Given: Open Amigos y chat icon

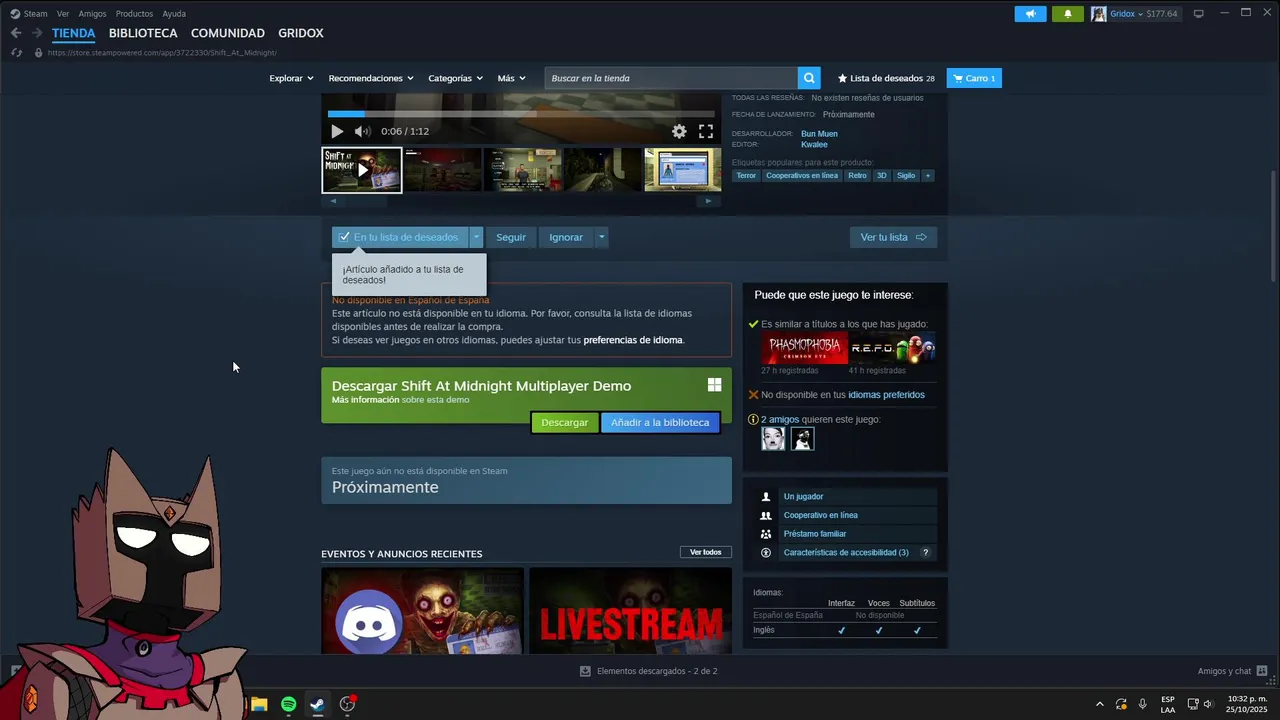Looking at the screenshot, I should point(1261,671).
